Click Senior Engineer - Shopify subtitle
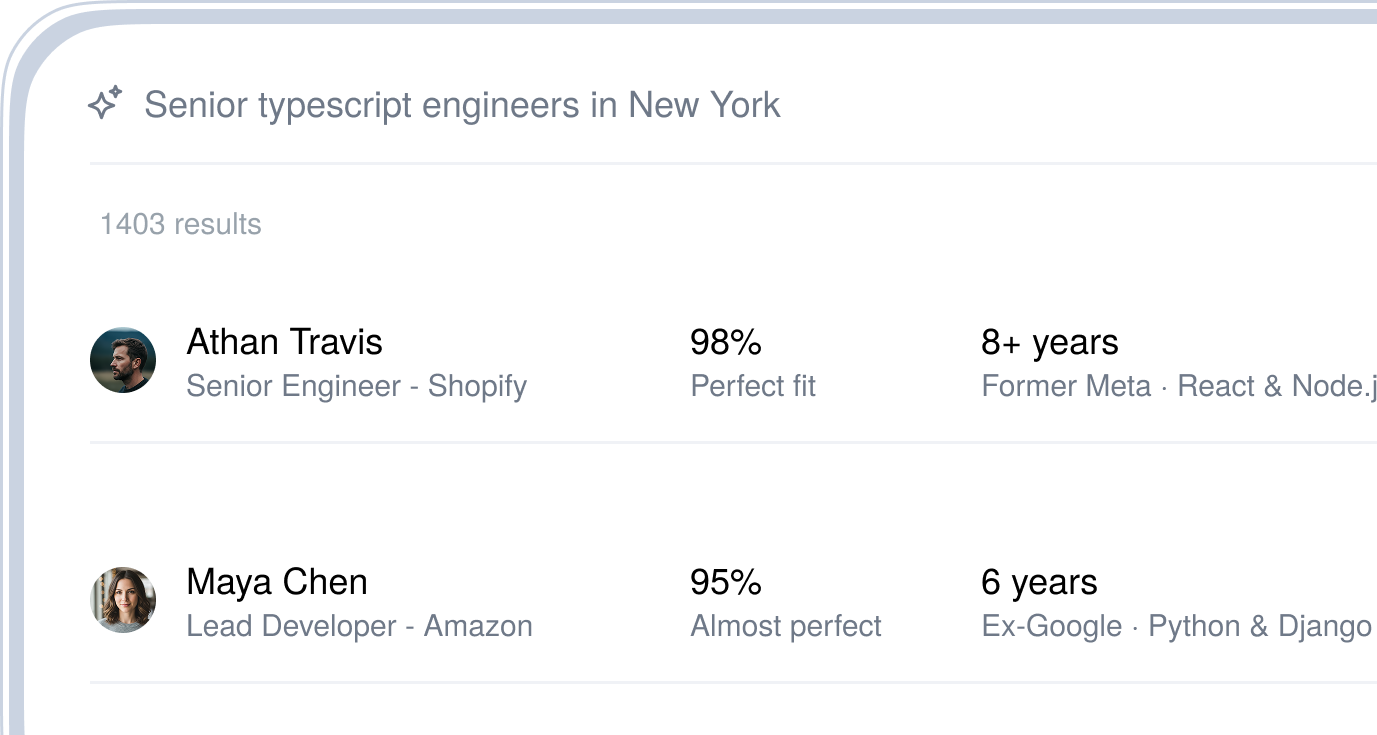1377x735 pixels. (356, 386)
